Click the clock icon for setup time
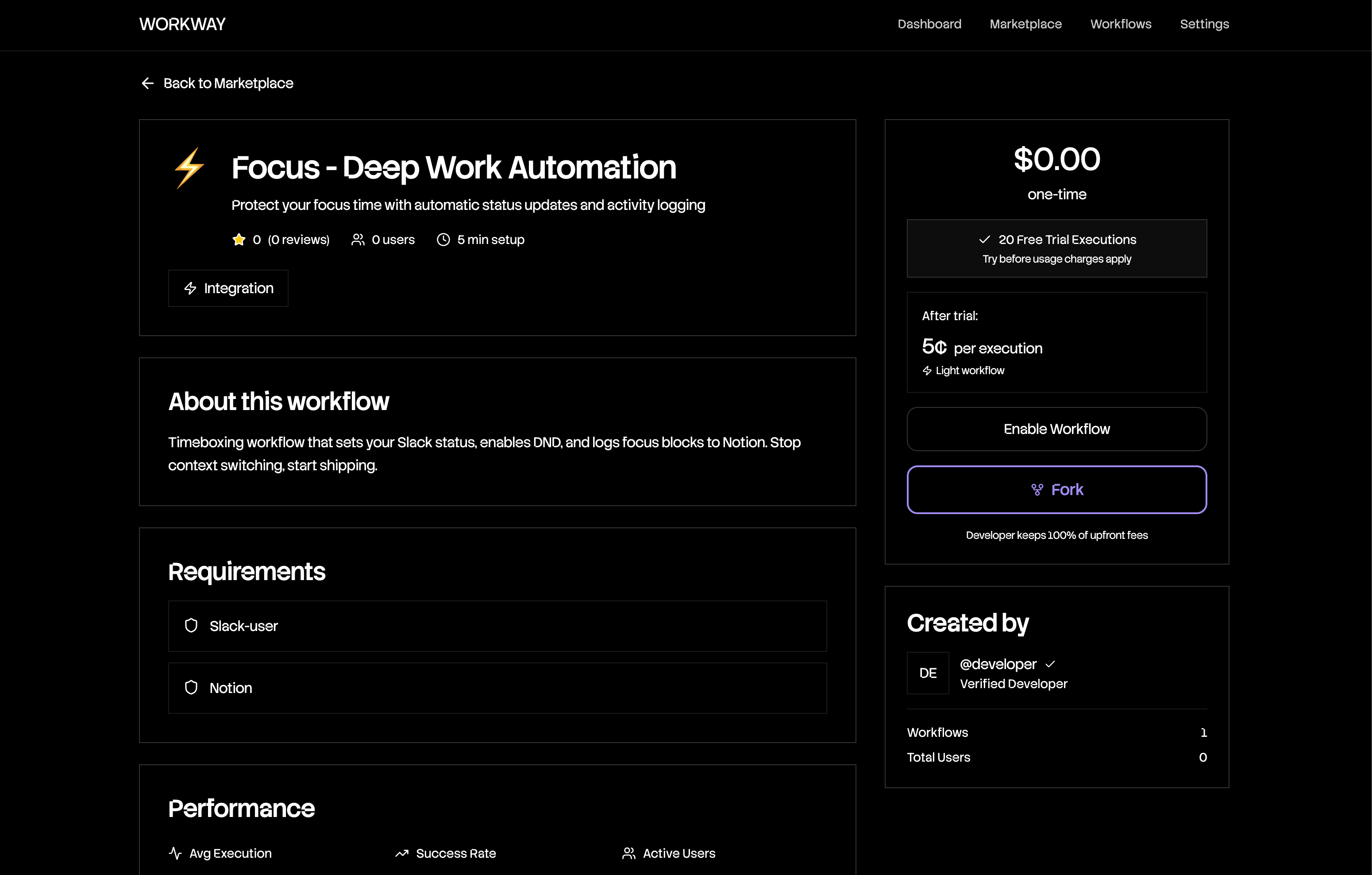The image size is (1372, 875). 443,240
